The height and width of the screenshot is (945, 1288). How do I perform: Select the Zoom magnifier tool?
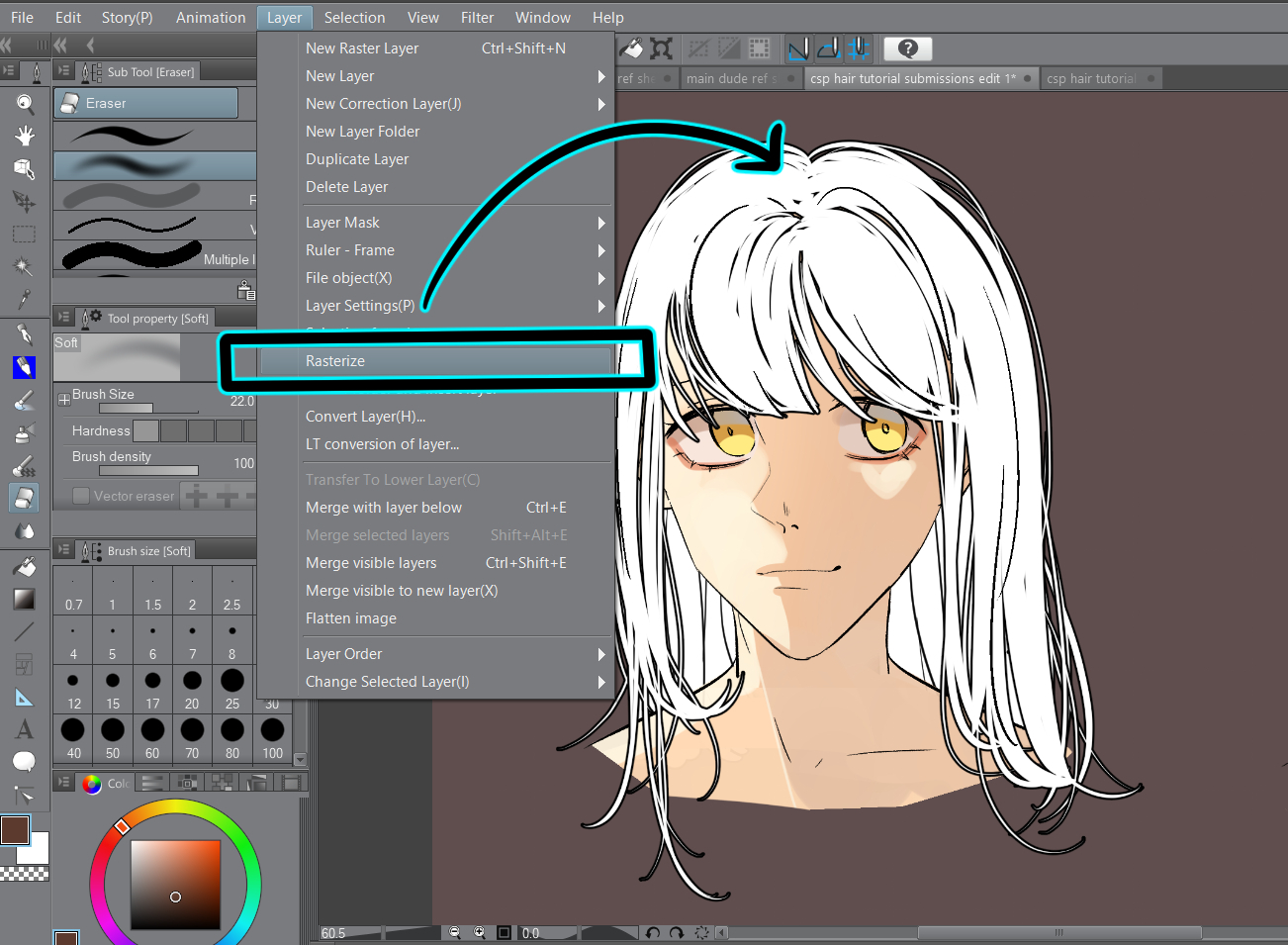(25, 103)
